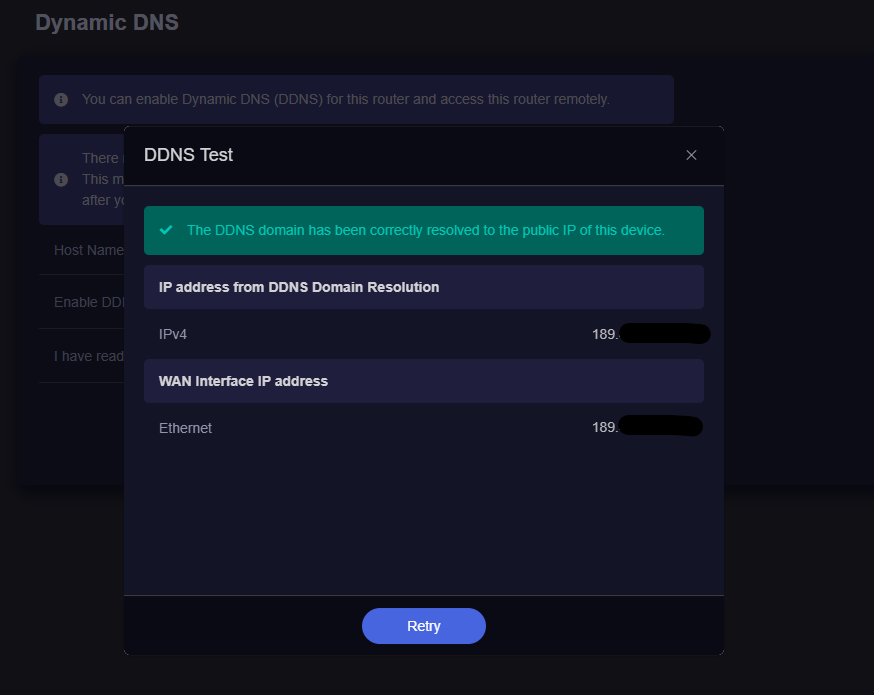The image size is (874, 695).
Task: Click the redacted Ethernet IP address value
Action: pos(647,428)
